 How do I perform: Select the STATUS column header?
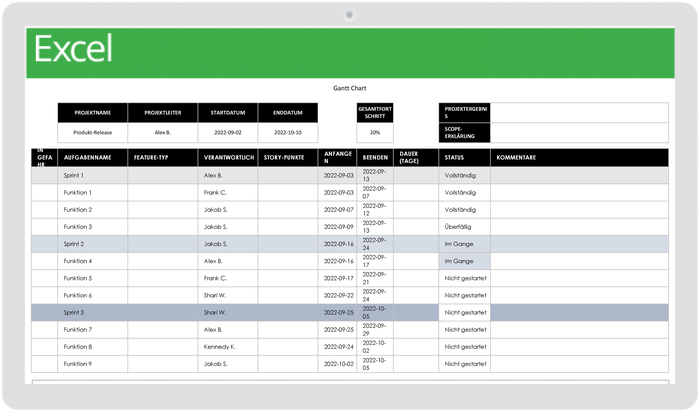(465, 158)
